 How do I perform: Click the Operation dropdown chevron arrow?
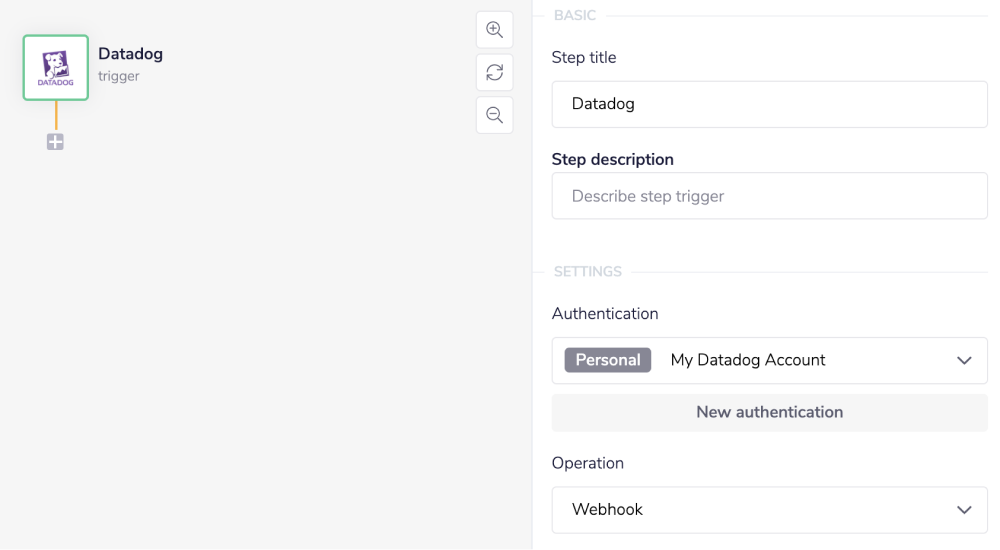(964, 510)
